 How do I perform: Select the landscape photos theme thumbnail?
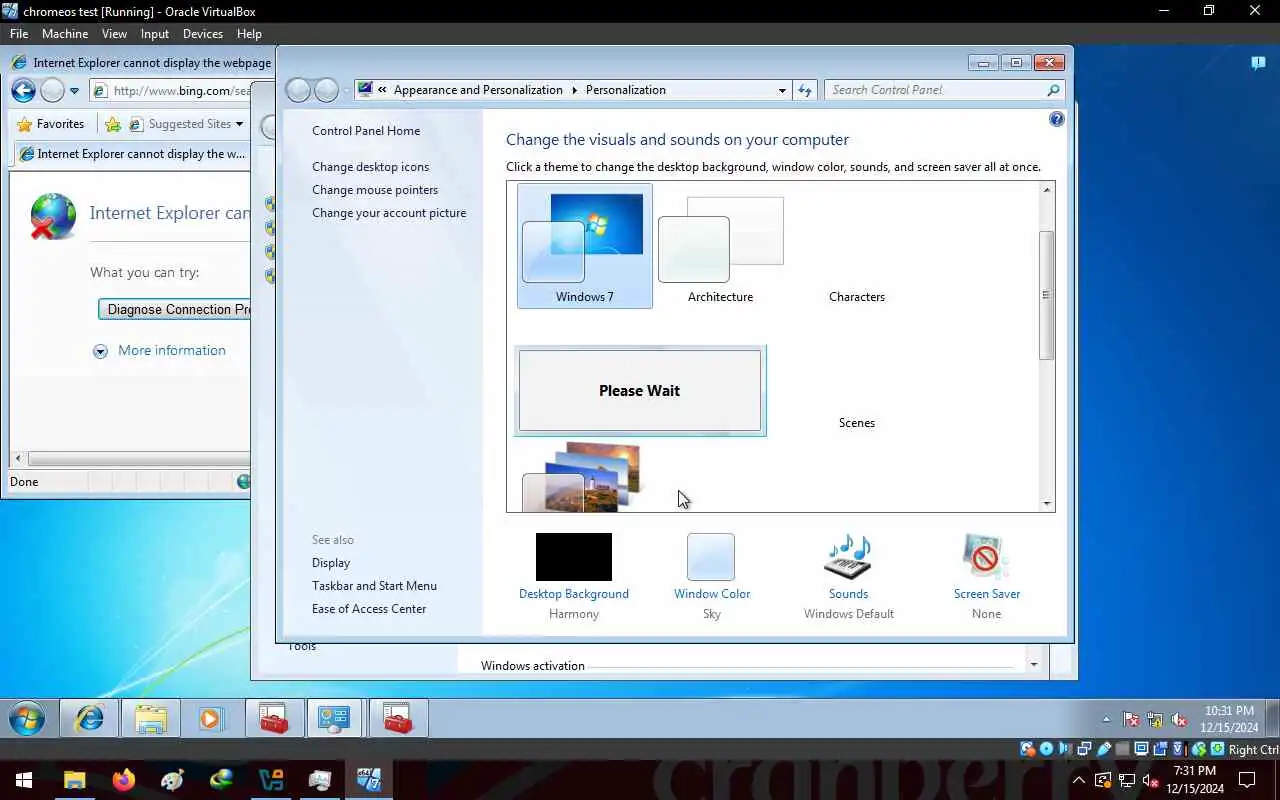583,477
